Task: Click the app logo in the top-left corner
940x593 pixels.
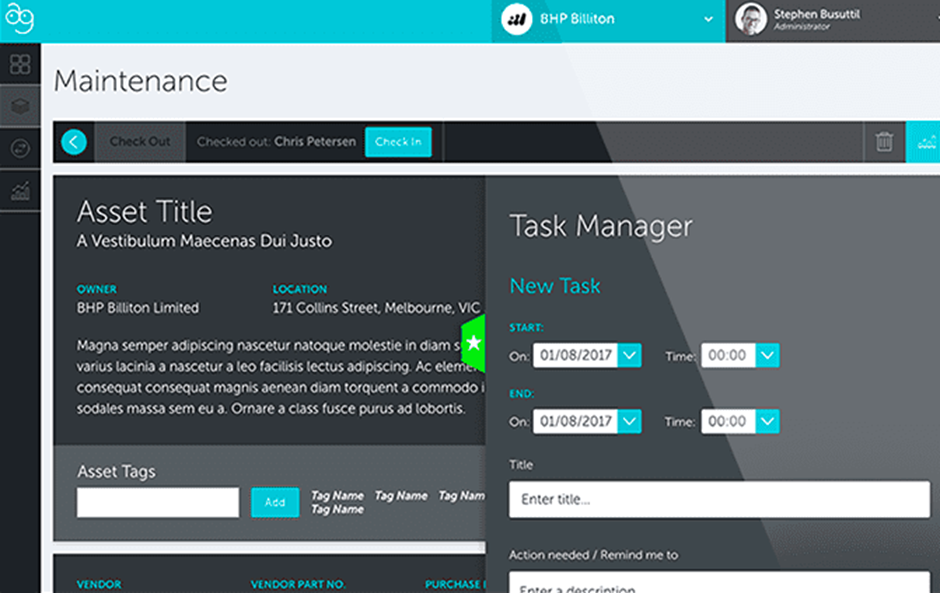Action: [x=19, y=18]
